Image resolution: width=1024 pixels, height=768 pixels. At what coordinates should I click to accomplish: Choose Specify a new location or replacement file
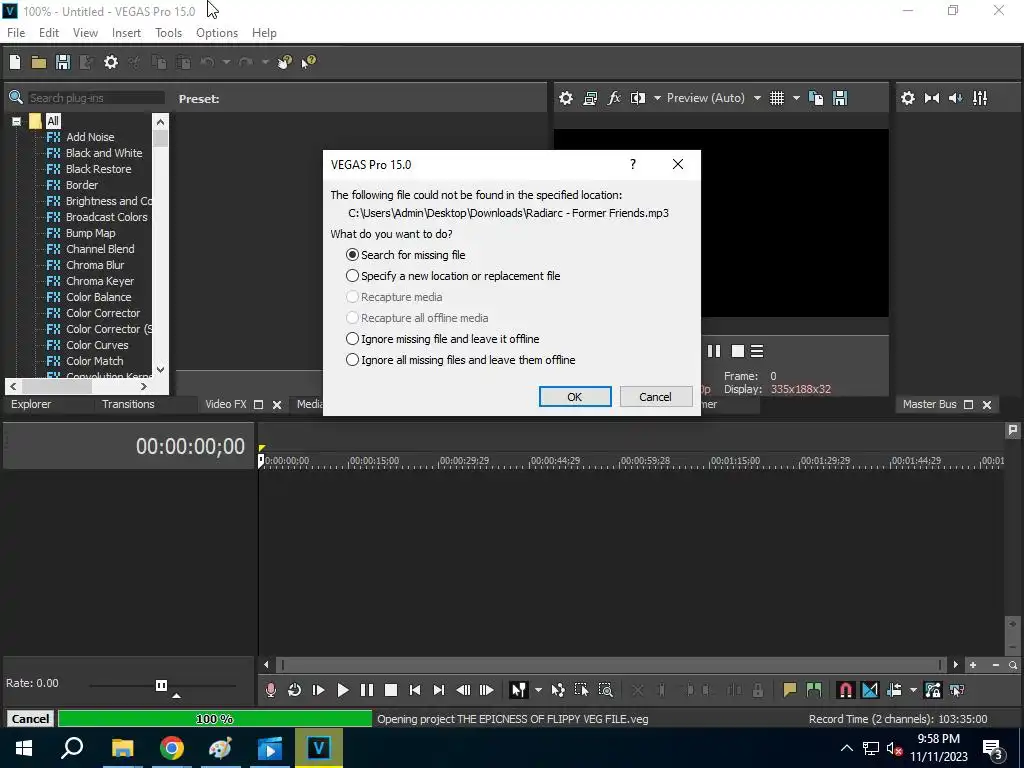click(x=453, y=276)
